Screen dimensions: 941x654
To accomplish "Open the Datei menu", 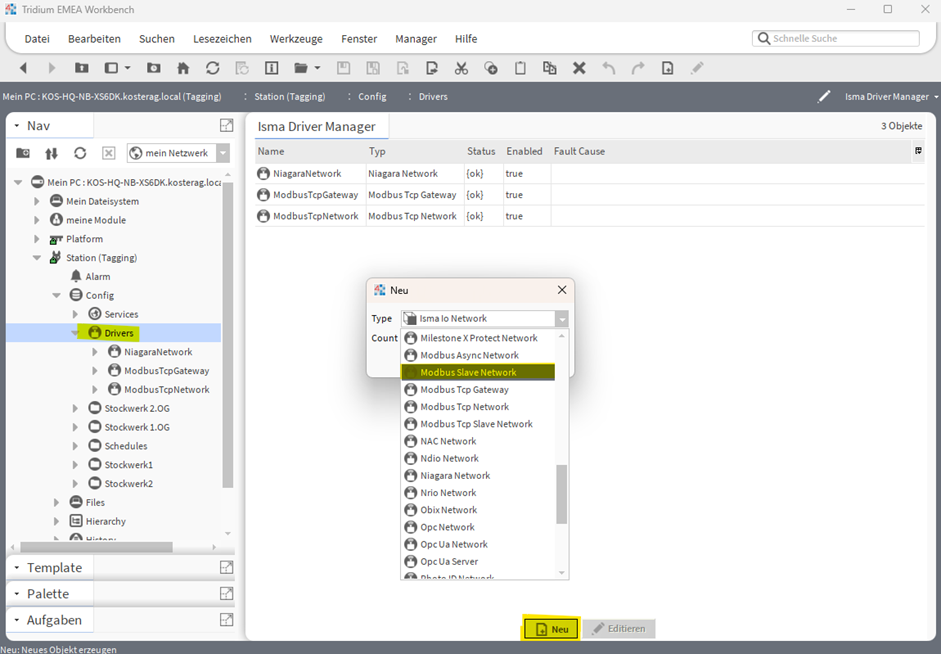I will [x=37, y=39].
